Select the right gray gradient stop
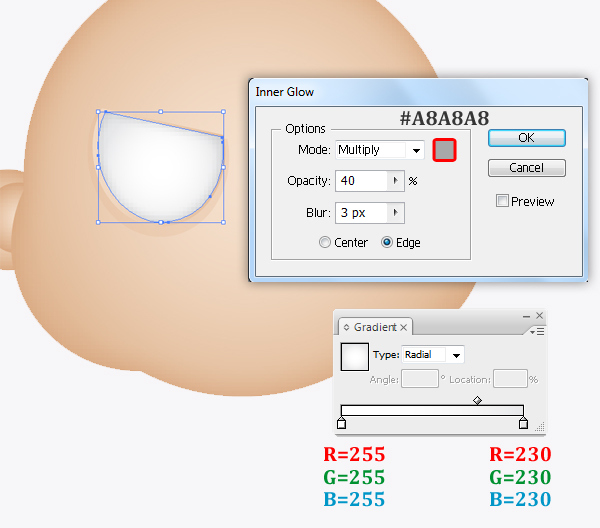The width and height of the screenshot is (600, 528). pyautogui.click(x=523, y=423)
